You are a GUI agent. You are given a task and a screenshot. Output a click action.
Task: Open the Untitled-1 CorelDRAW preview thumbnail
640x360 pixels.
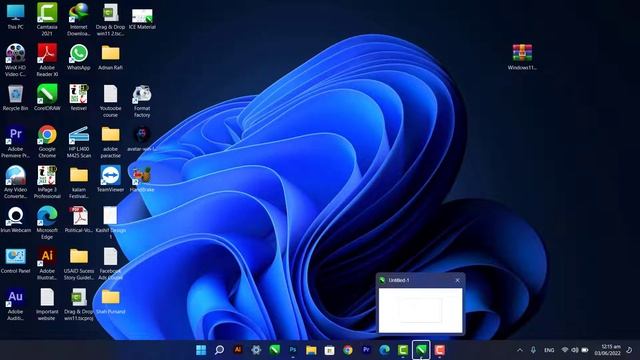(420, 310)
